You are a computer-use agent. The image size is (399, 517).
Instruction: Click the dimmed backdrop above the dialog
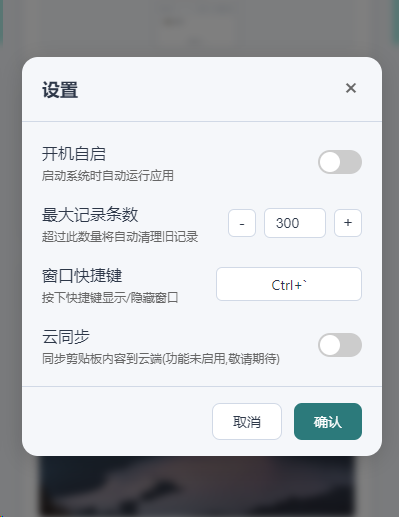pyautogui.click(x=199, y=28)
